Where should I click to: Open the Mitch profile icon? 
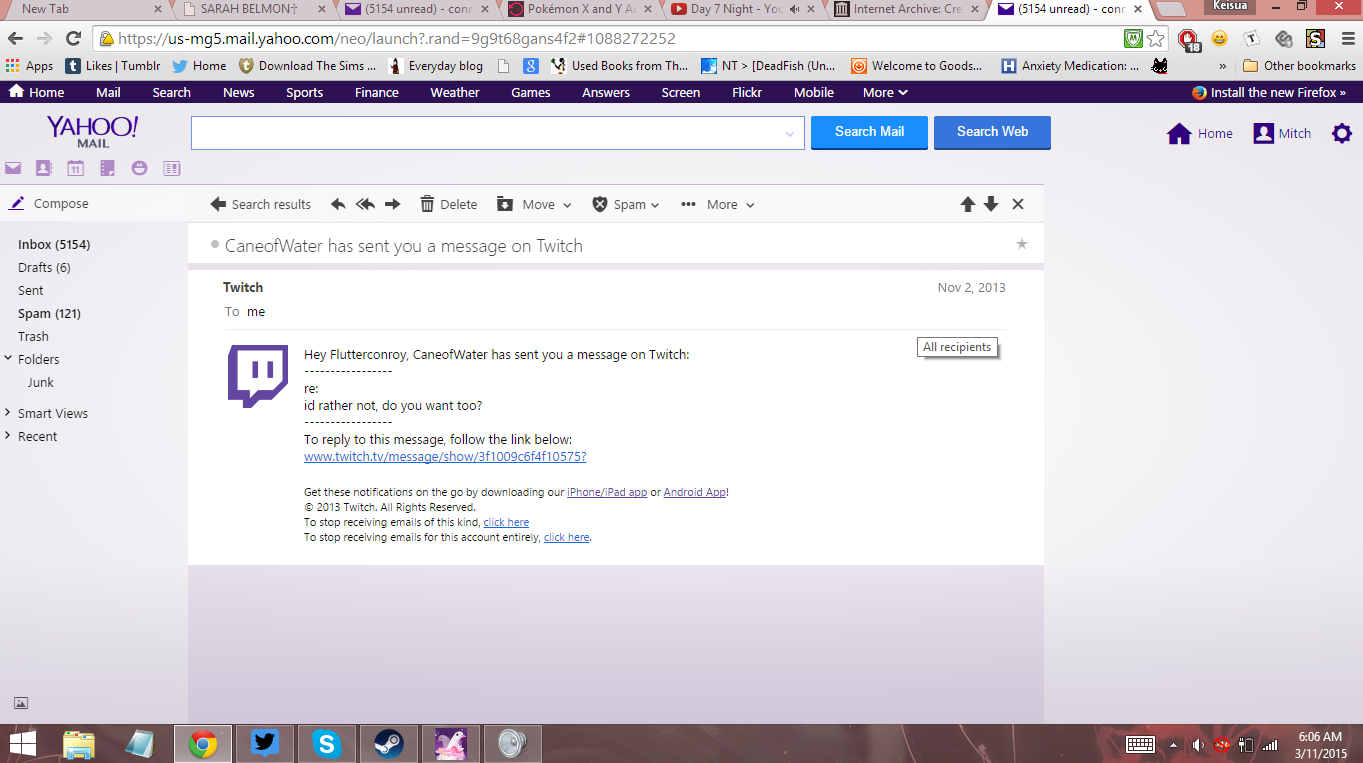point(1263,133)
